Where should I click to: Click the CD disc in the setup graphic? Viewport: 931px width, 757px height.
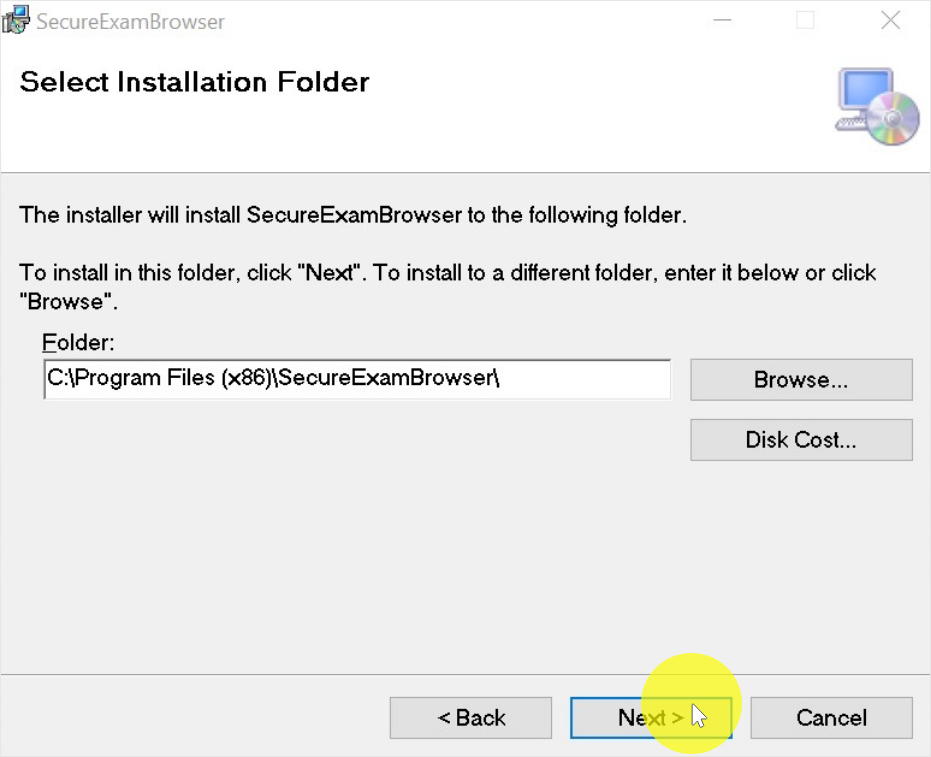(x=895, y=118)
